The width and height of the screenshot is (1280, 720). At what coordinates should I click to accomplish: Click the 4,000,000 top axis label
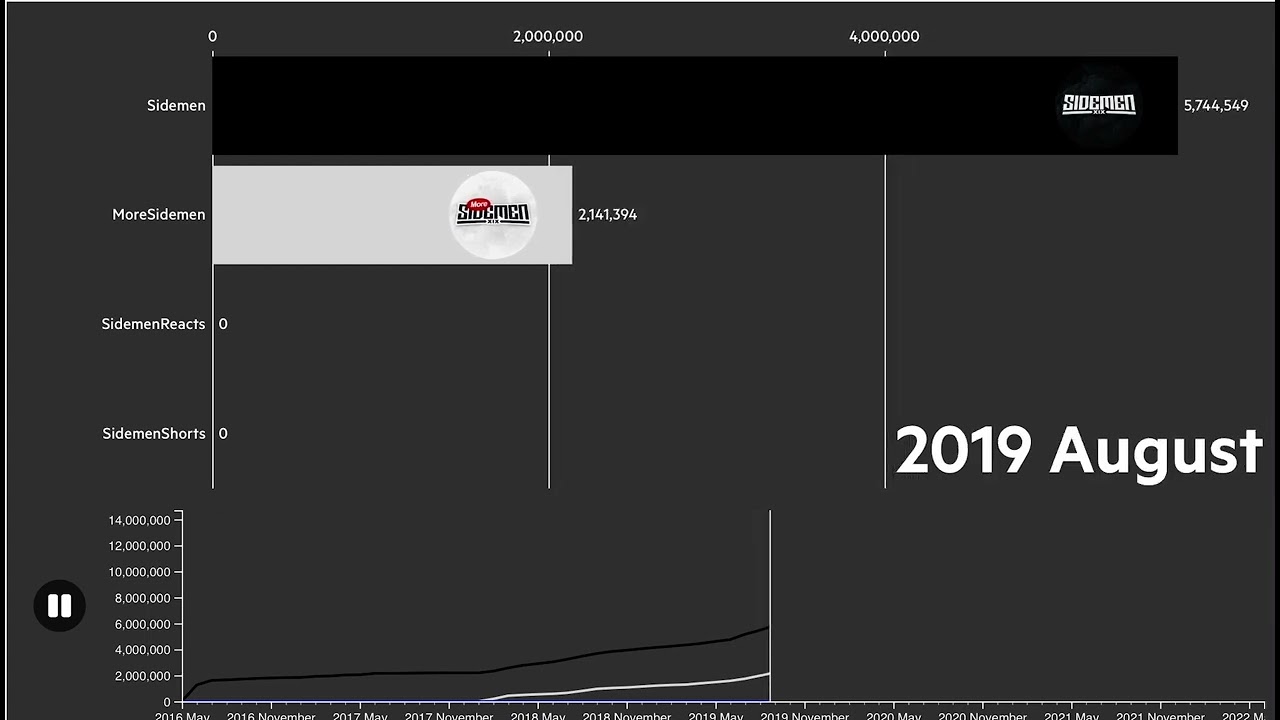click(x=884, y=36)
